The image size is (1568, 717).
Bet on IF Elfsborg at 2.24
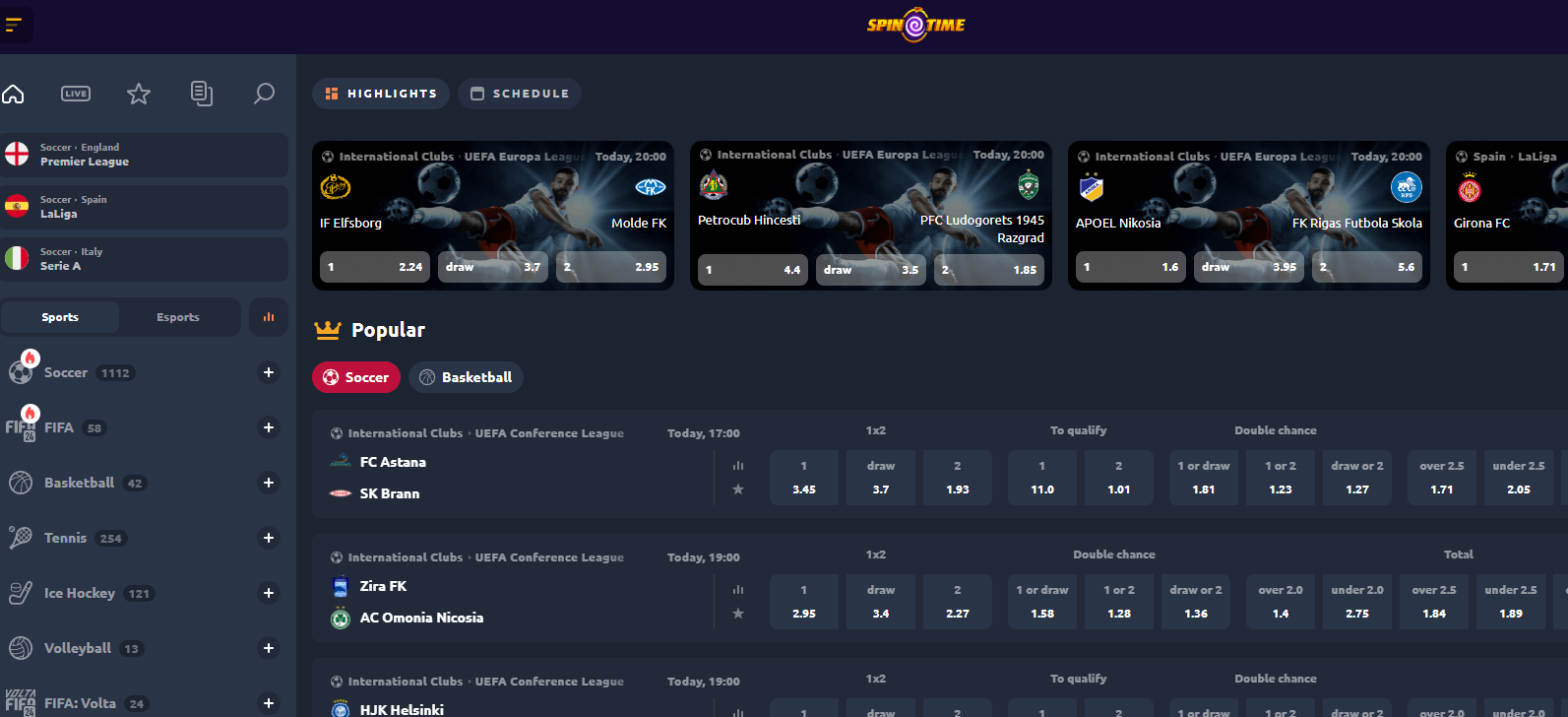click(375, 267)
